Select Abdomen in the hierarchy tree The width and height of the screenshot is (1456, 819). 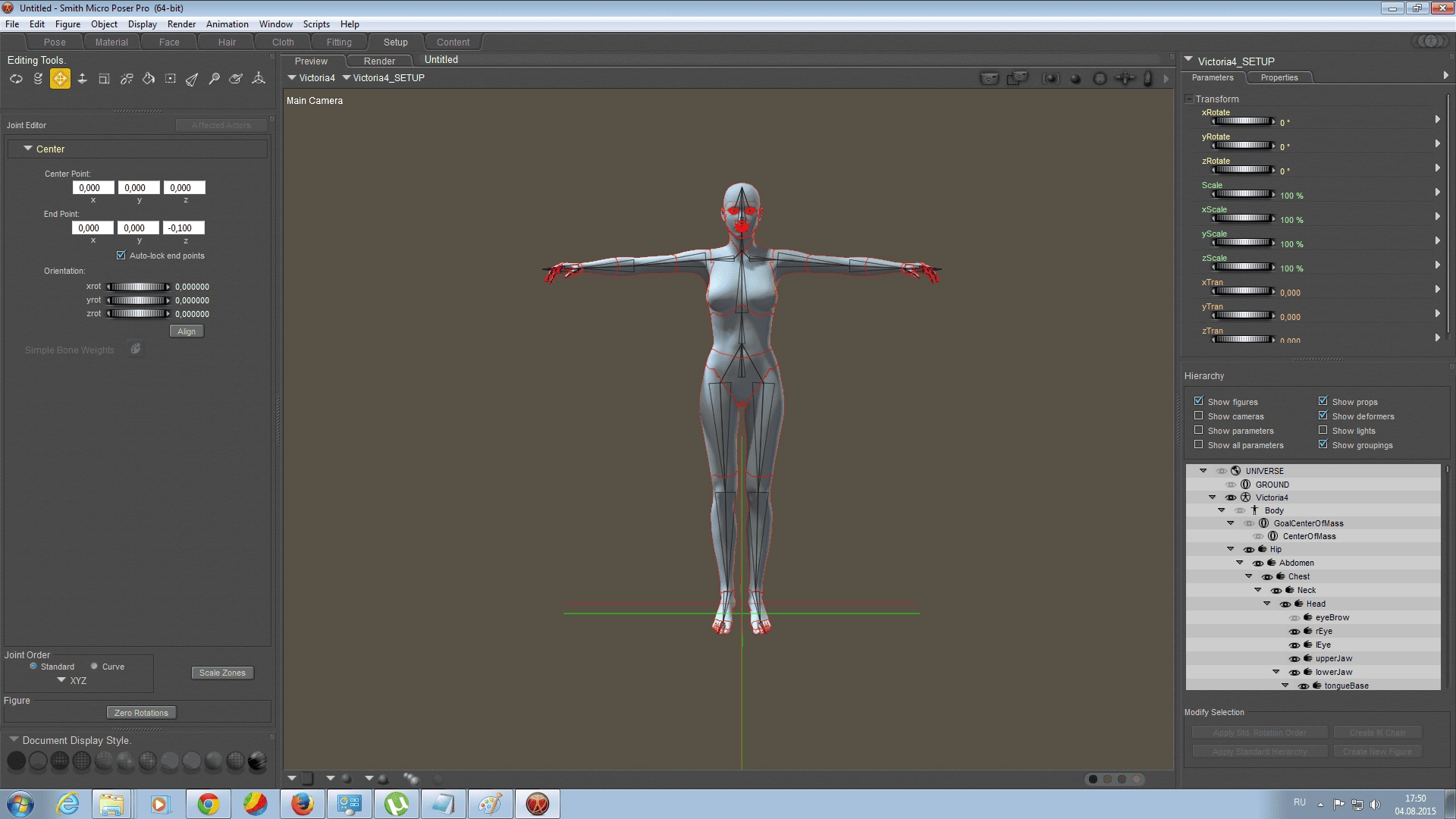coord(1297,563)
